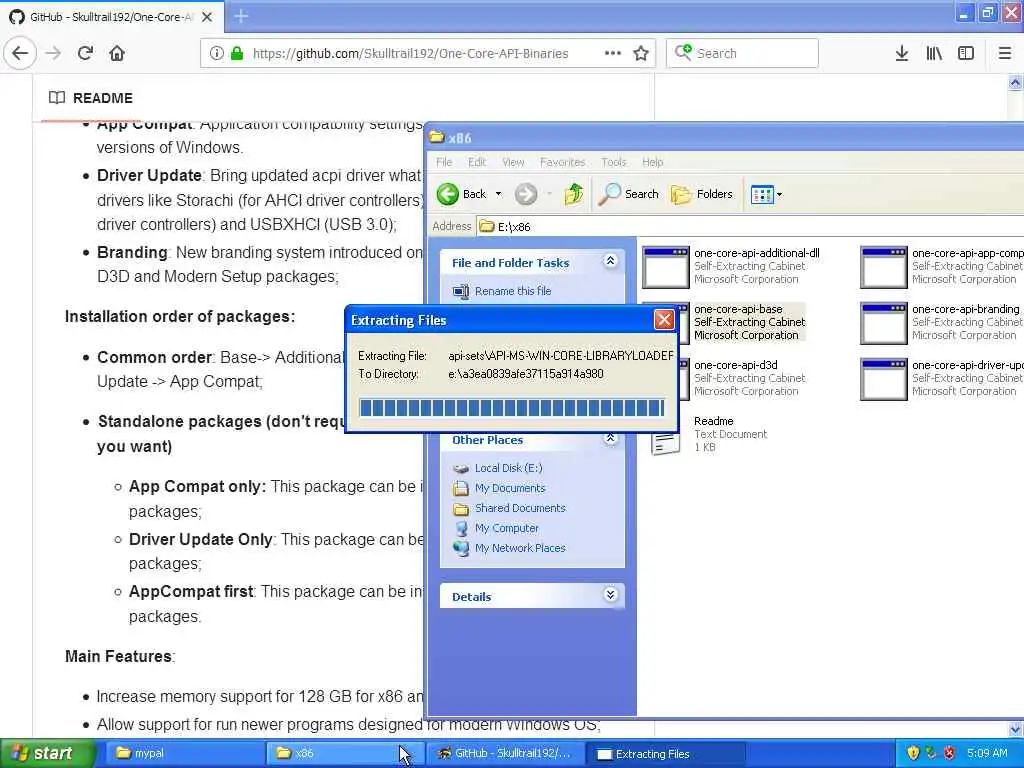Open Tools menu in x86 window
This screenshot has width=1024, height=768.
point(614,162)
